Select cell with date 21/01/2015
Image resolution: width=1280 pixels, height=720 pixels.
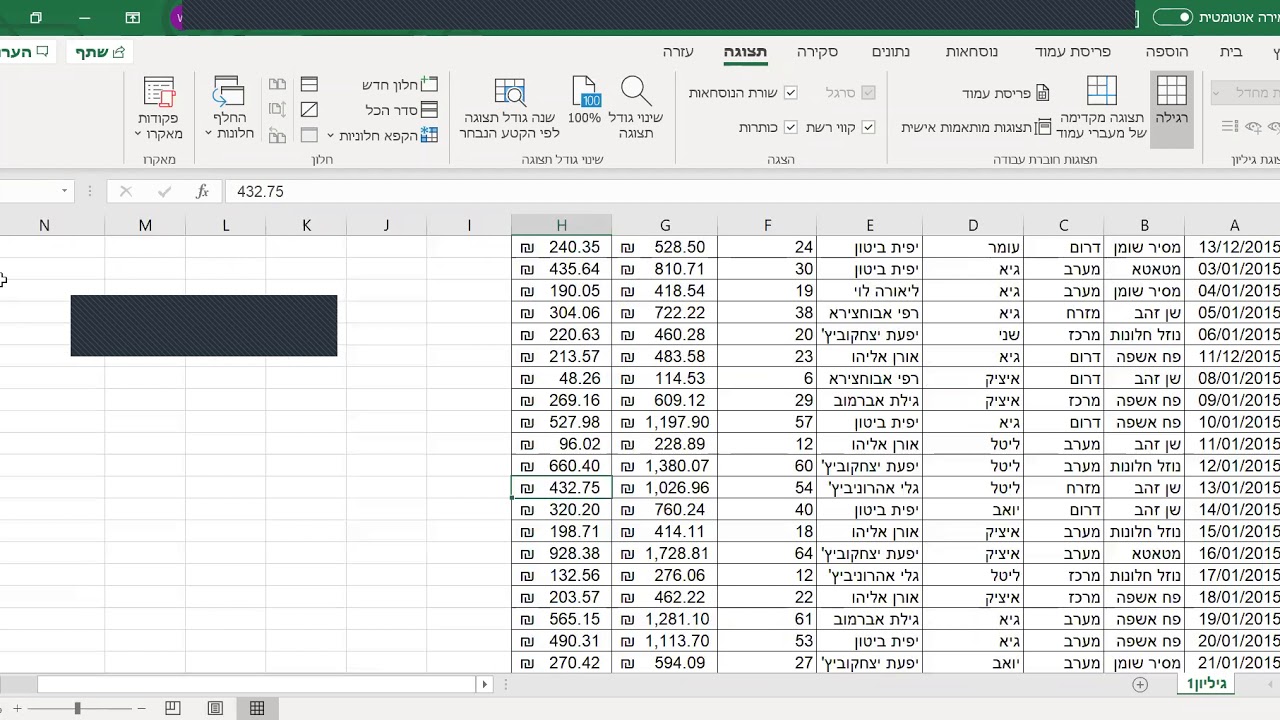[x=1234, y=663]
